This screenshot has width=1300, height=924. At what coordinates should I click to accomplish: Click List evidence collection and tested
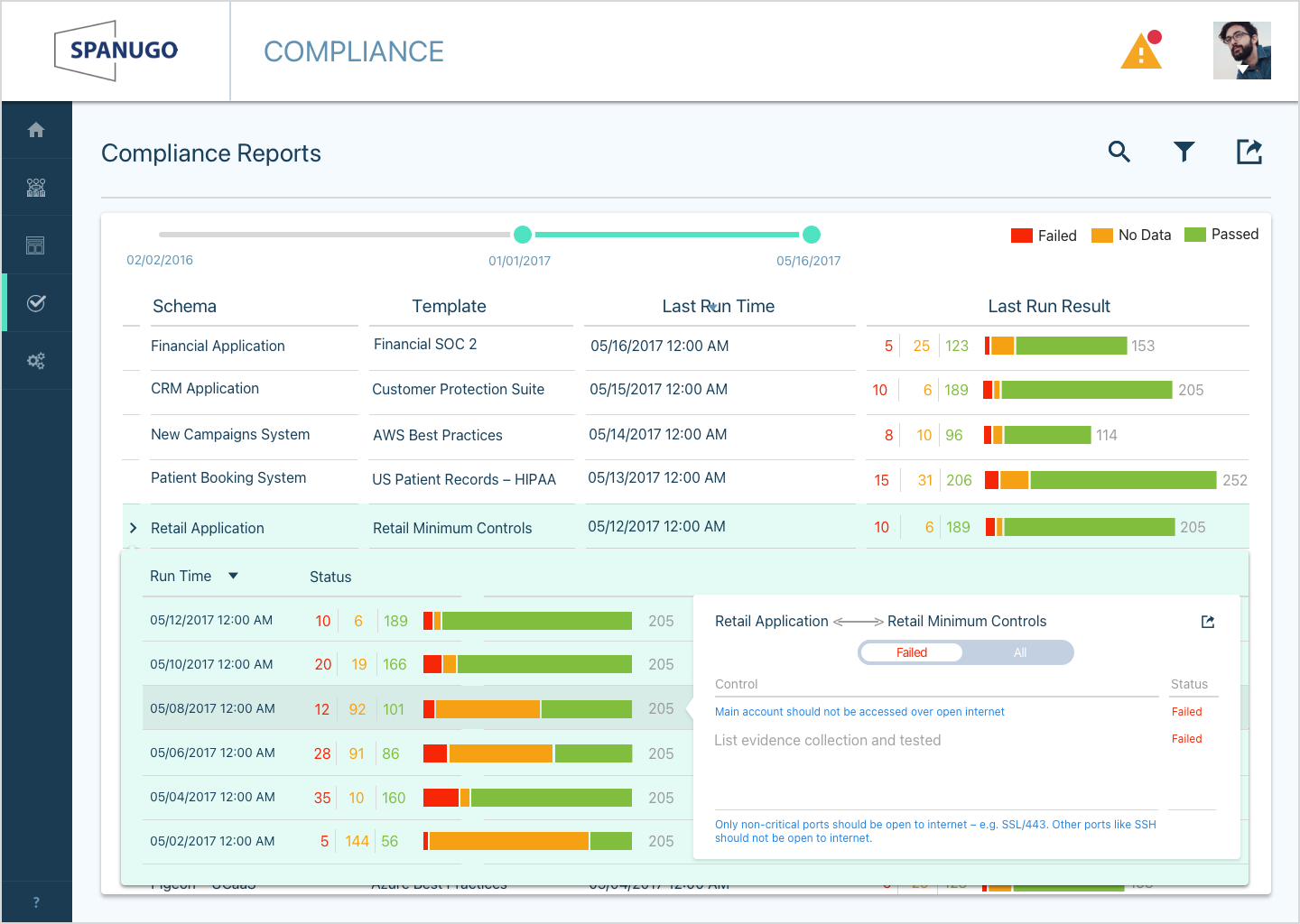(828, 740)
